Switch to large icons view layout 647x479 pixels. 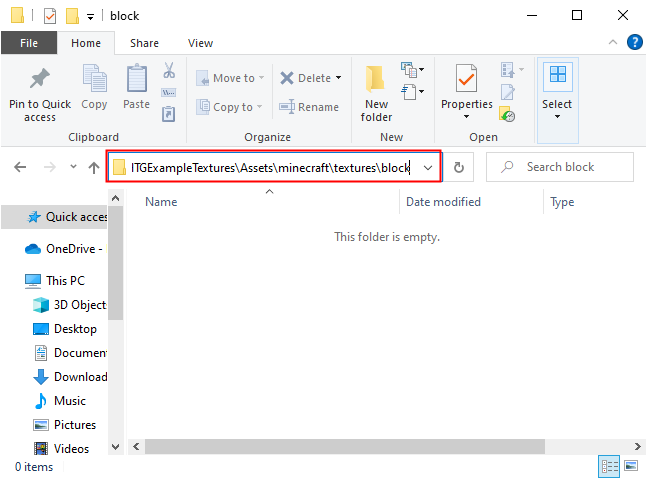630,466
